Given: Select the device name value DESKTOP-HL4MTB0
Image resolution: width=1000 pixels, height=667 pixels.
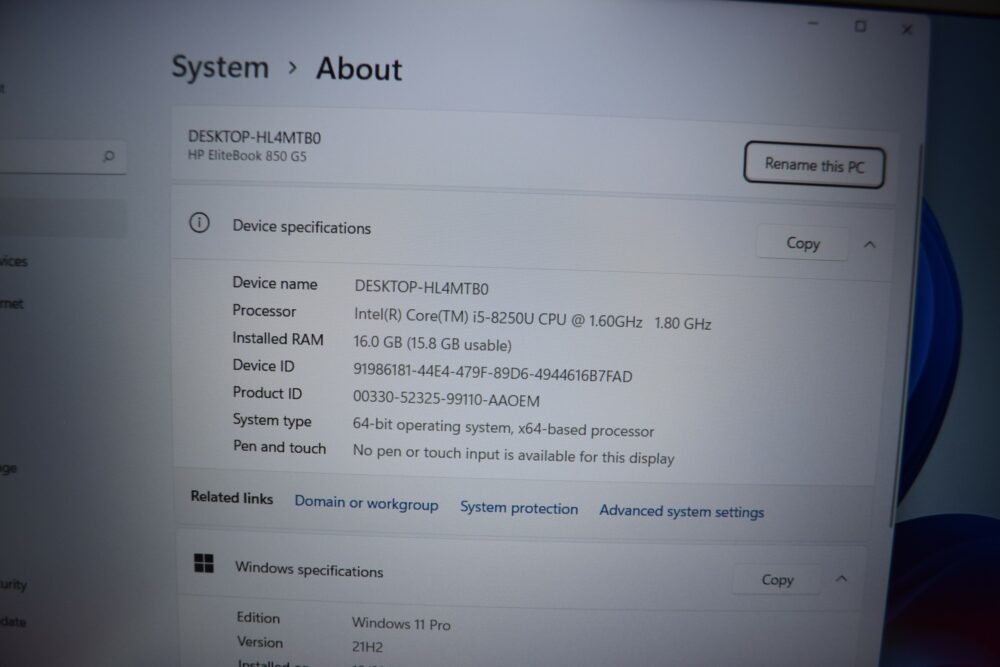Looking at the screenshot, I should pyautogui.click(x=422, y=288).
